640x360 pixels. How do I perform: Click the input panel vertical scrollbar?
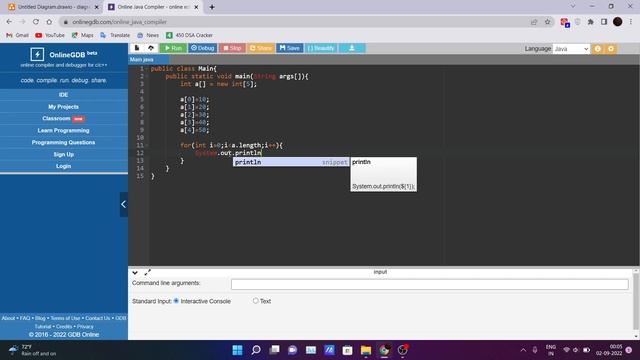636,303
